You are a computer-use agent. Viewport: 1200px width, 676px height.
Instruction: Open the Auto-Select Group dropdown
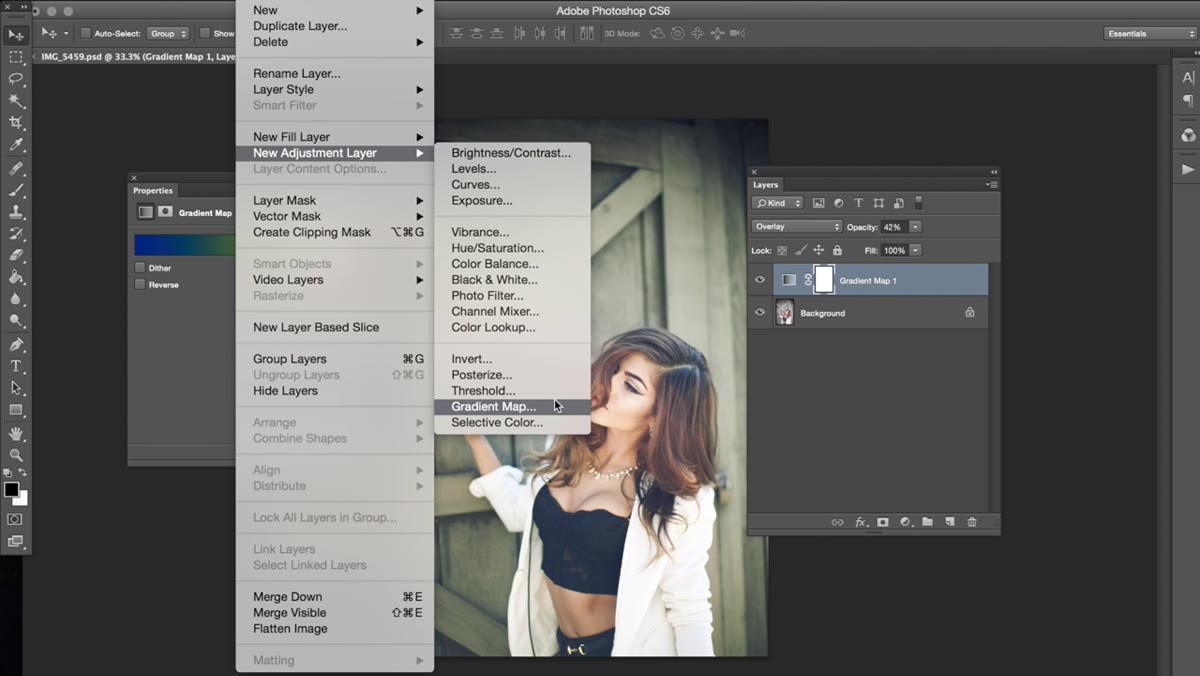(x=169, y=33)
